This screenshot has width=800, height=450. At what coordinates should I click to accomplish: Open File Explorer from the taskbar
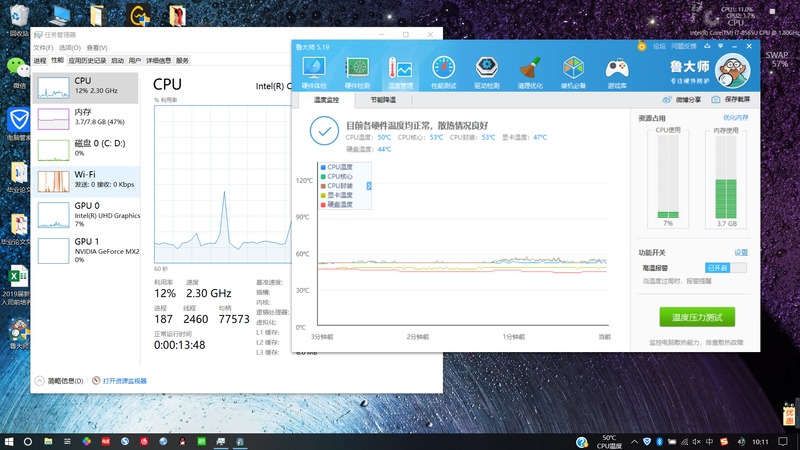(x=48, y=441)
